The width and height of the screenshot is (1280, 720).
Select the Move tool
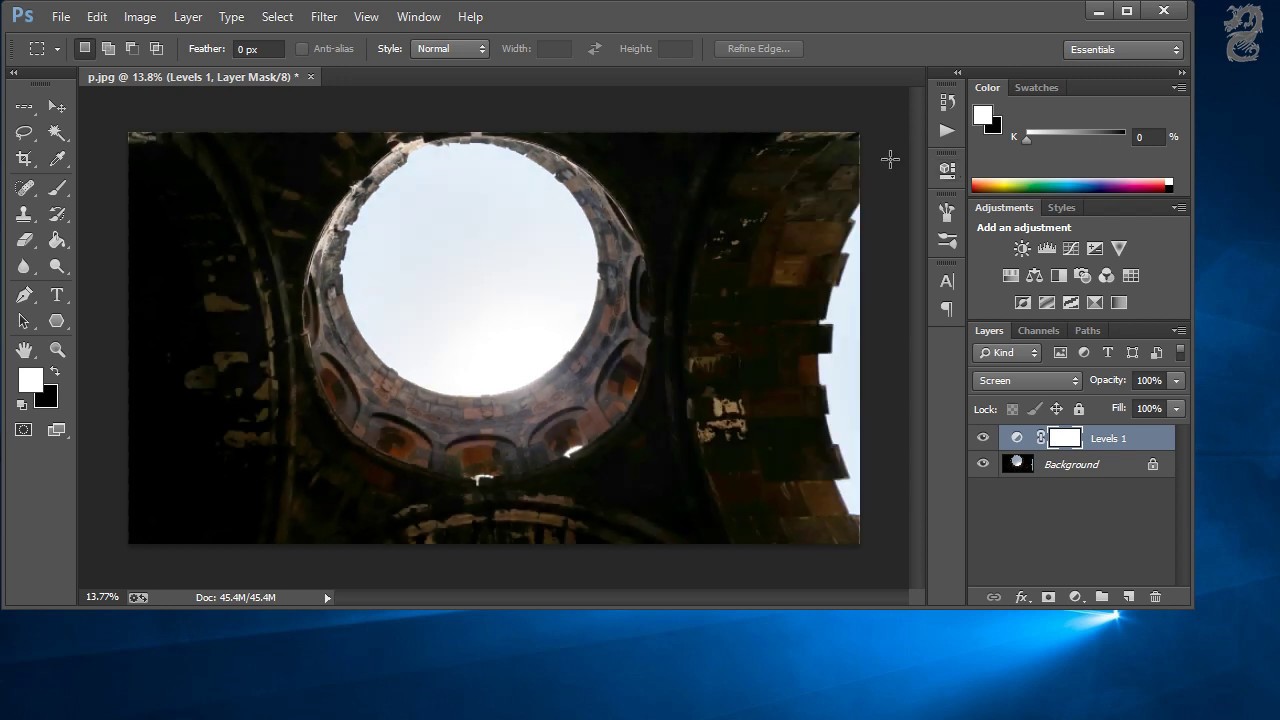coord(57,107)
